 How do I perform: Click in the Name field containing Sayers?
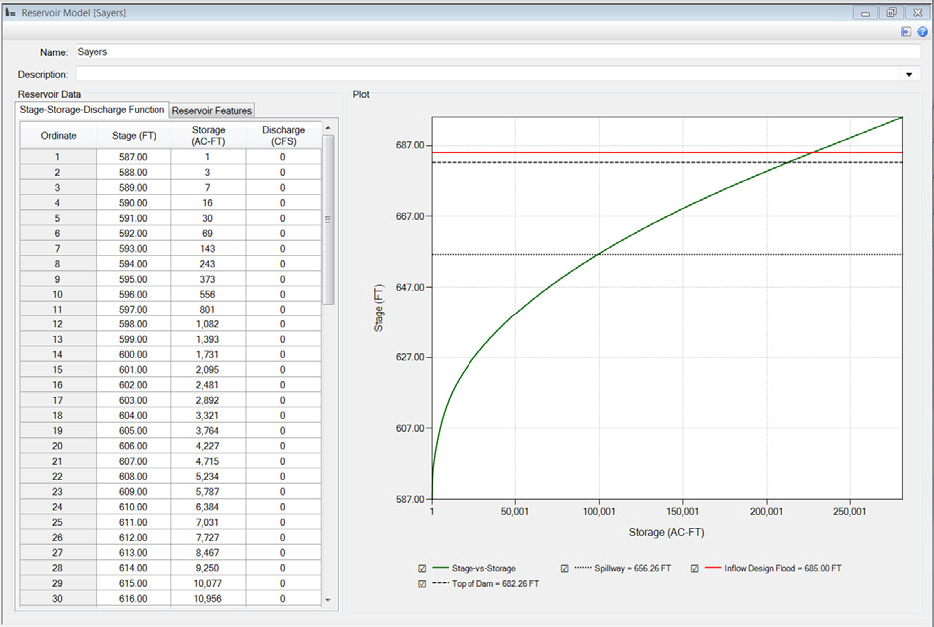[200, 52]
